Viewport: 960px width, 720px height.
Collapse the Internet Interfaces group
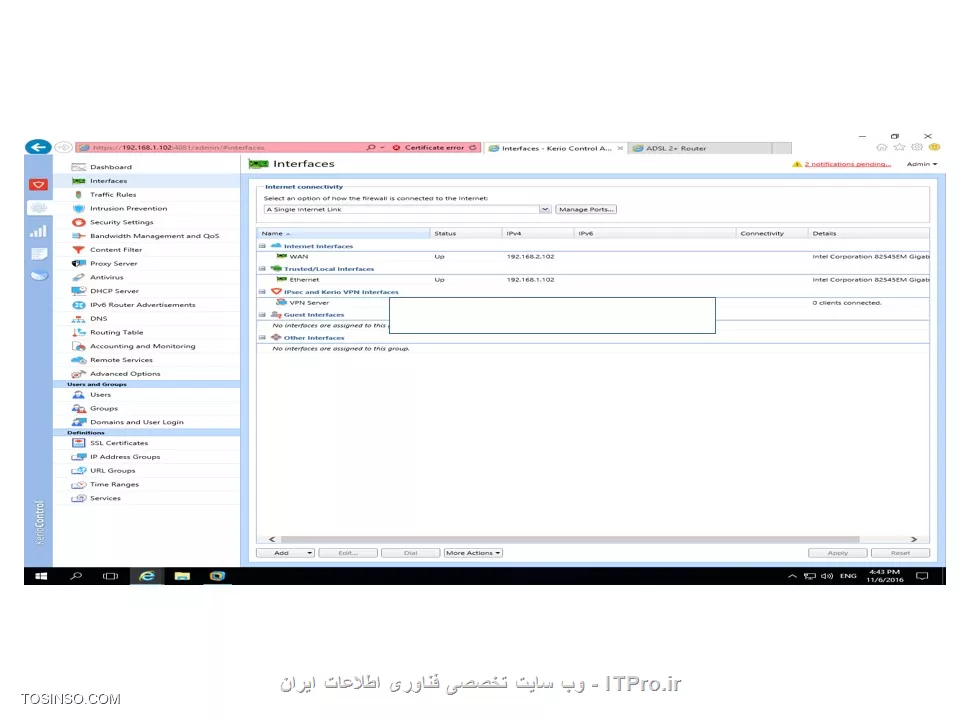tap(263, 246)
